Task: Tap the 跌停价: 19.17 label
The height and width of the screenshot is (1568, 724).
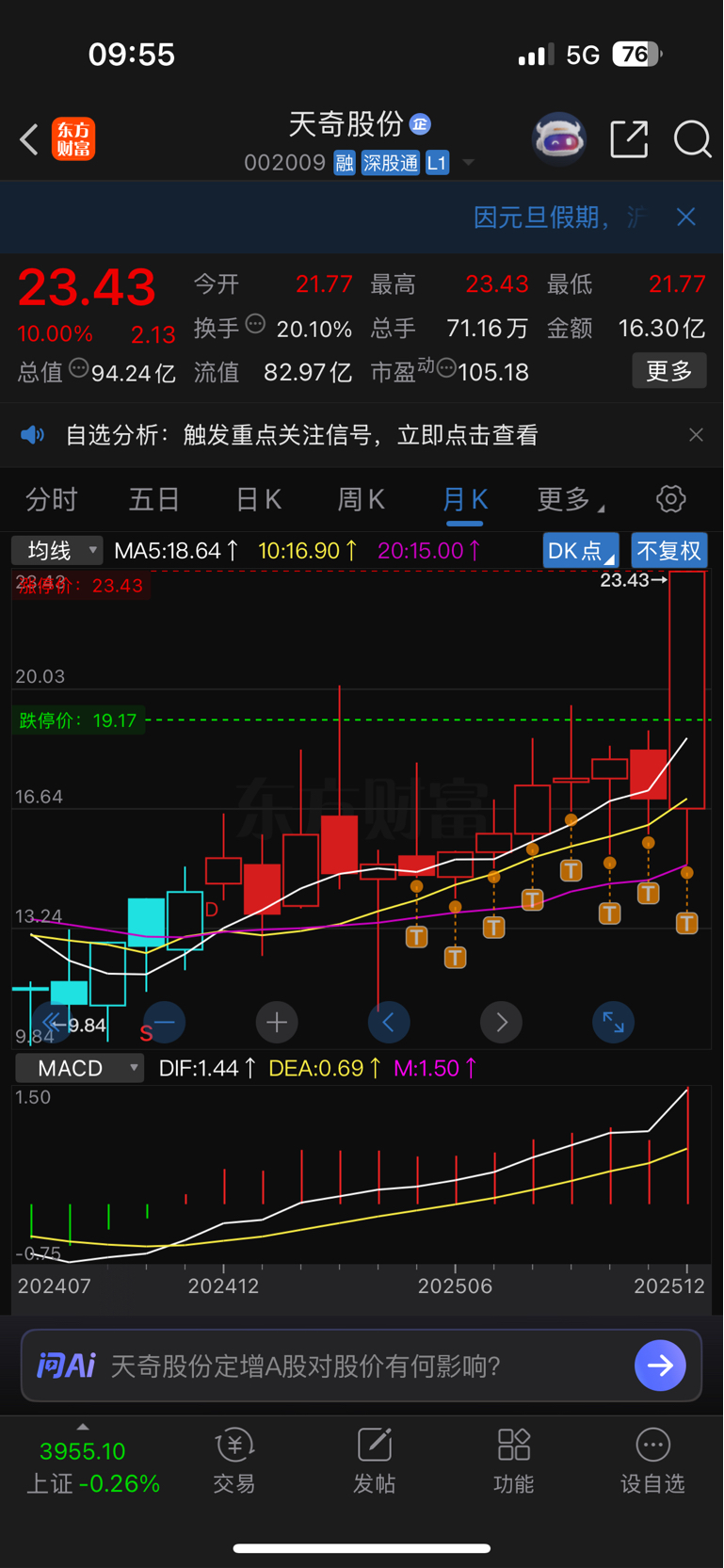Action: (x=78, y=720)
